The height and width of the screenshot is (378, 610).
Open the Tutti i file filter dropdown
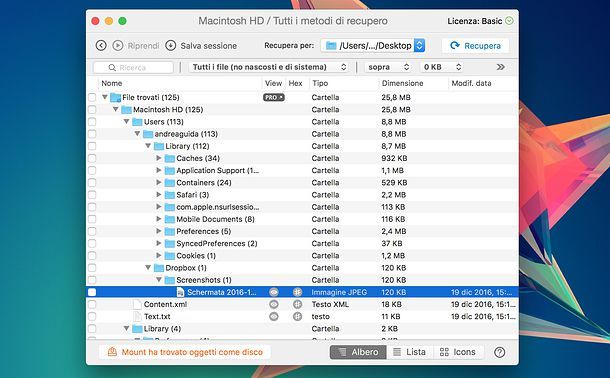268,67
